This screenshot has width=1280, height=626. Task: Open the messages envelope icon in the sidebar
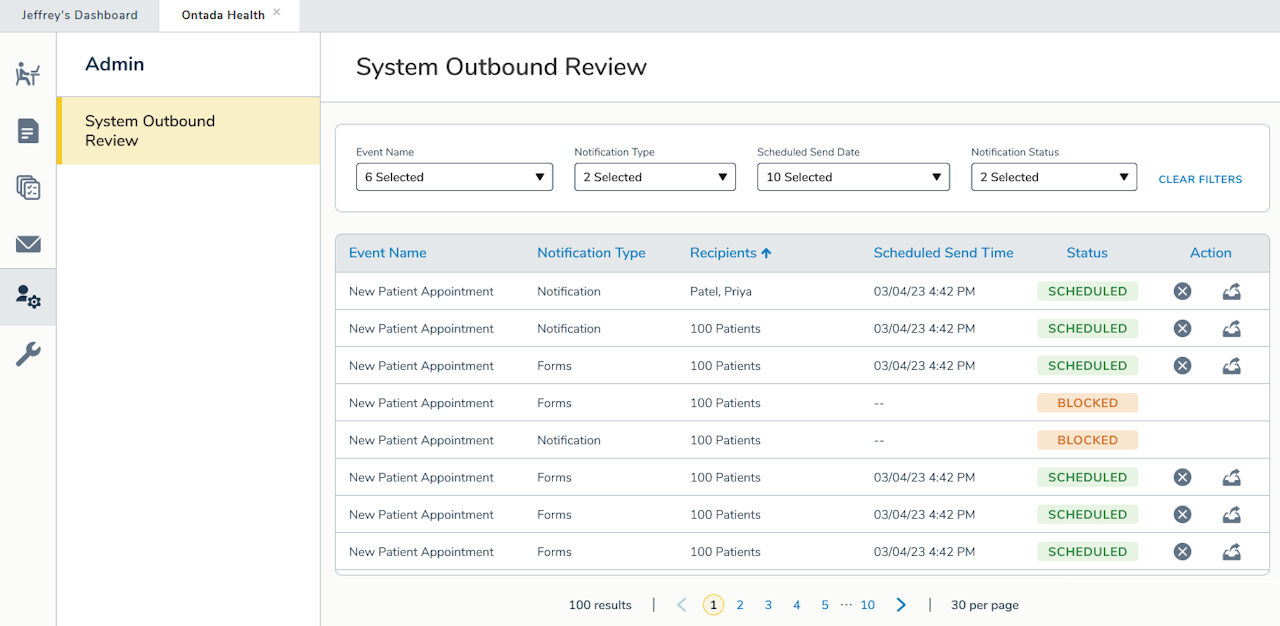[28, 244]
